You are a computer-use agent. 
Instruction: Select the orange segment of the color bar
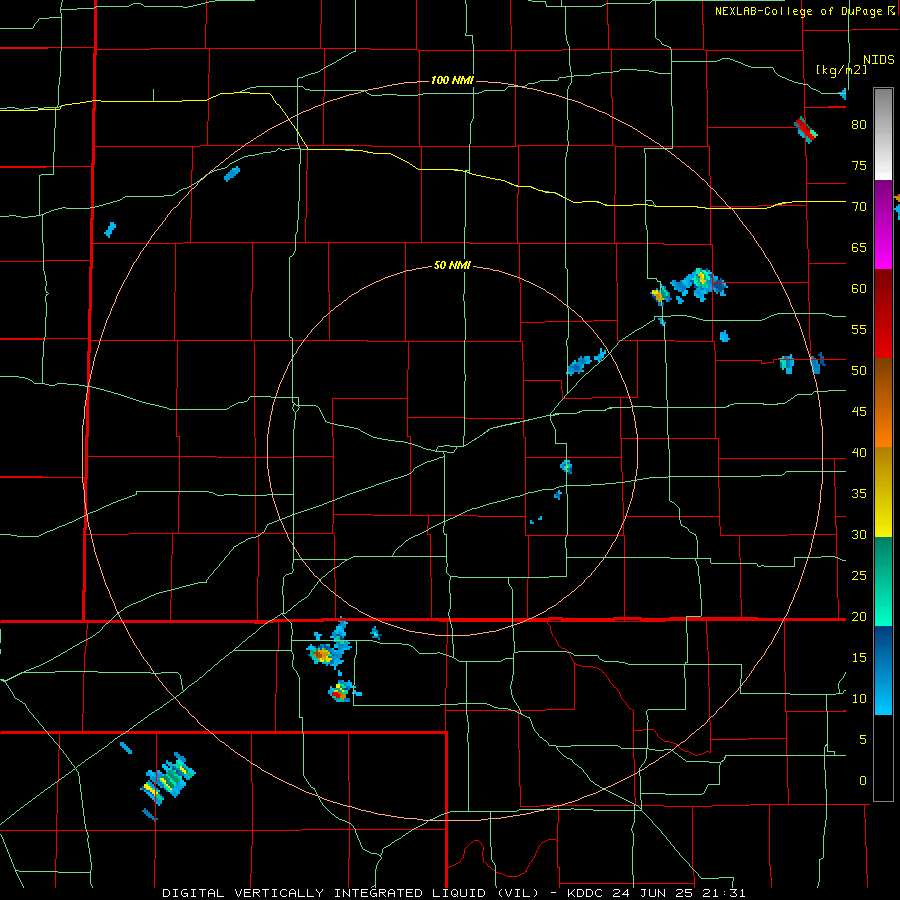(x=883, y=425)
